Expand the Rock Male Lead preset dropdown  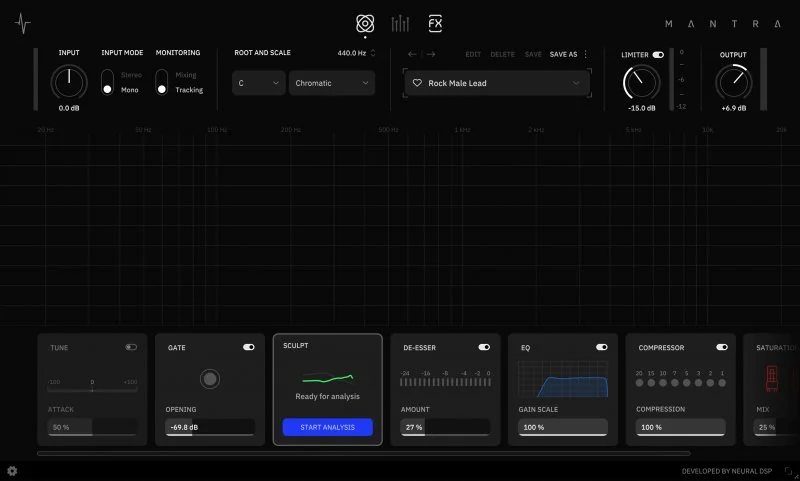pyautogui.click(x=576, y=83)
